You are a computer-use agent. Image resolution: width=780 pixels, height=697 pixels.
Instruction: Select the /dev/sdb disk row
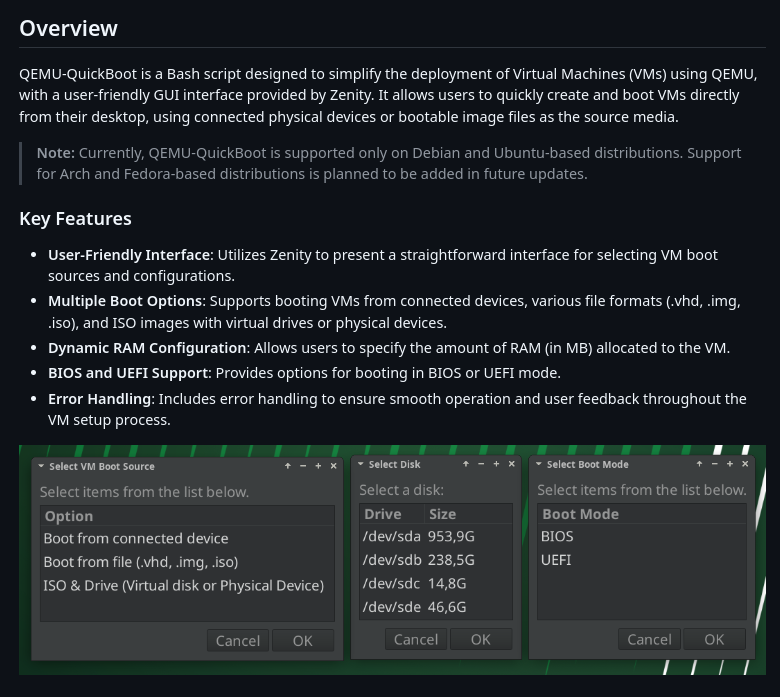pyautogui.click(x=436, y=560)
